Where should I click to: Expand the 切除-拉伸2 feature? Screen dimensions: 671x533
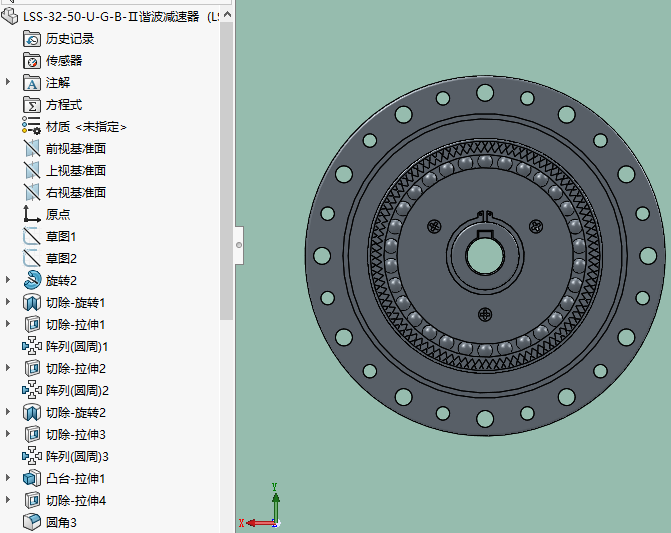8,367
